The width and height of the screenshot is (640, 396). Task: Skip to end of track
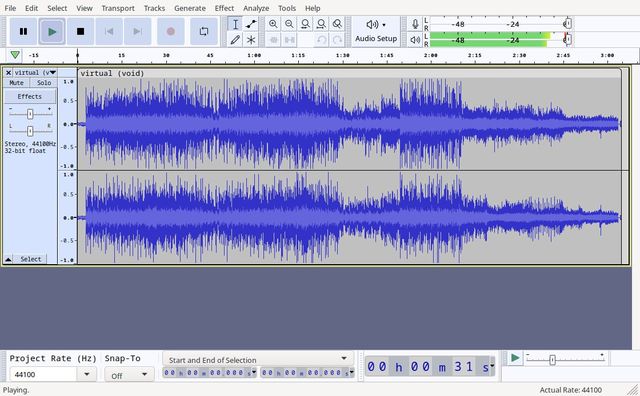point(138,31)
